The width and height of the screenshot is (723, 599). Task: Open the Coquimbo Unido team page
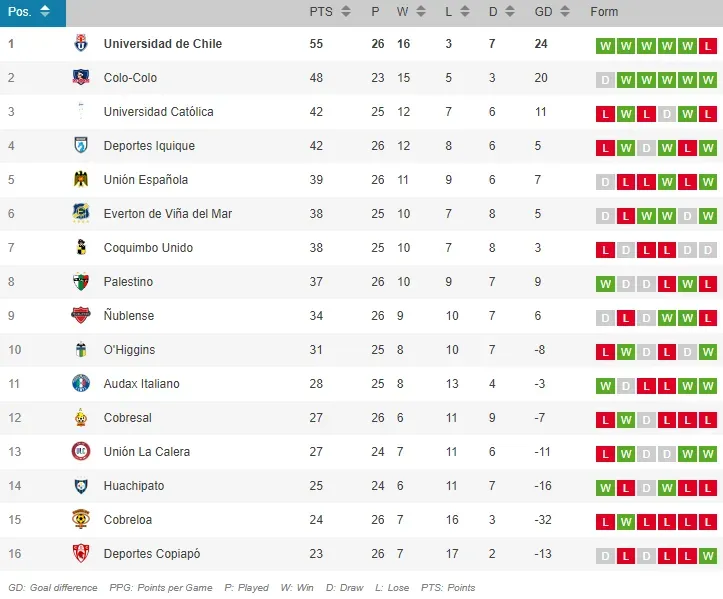(x=148, y=248)
